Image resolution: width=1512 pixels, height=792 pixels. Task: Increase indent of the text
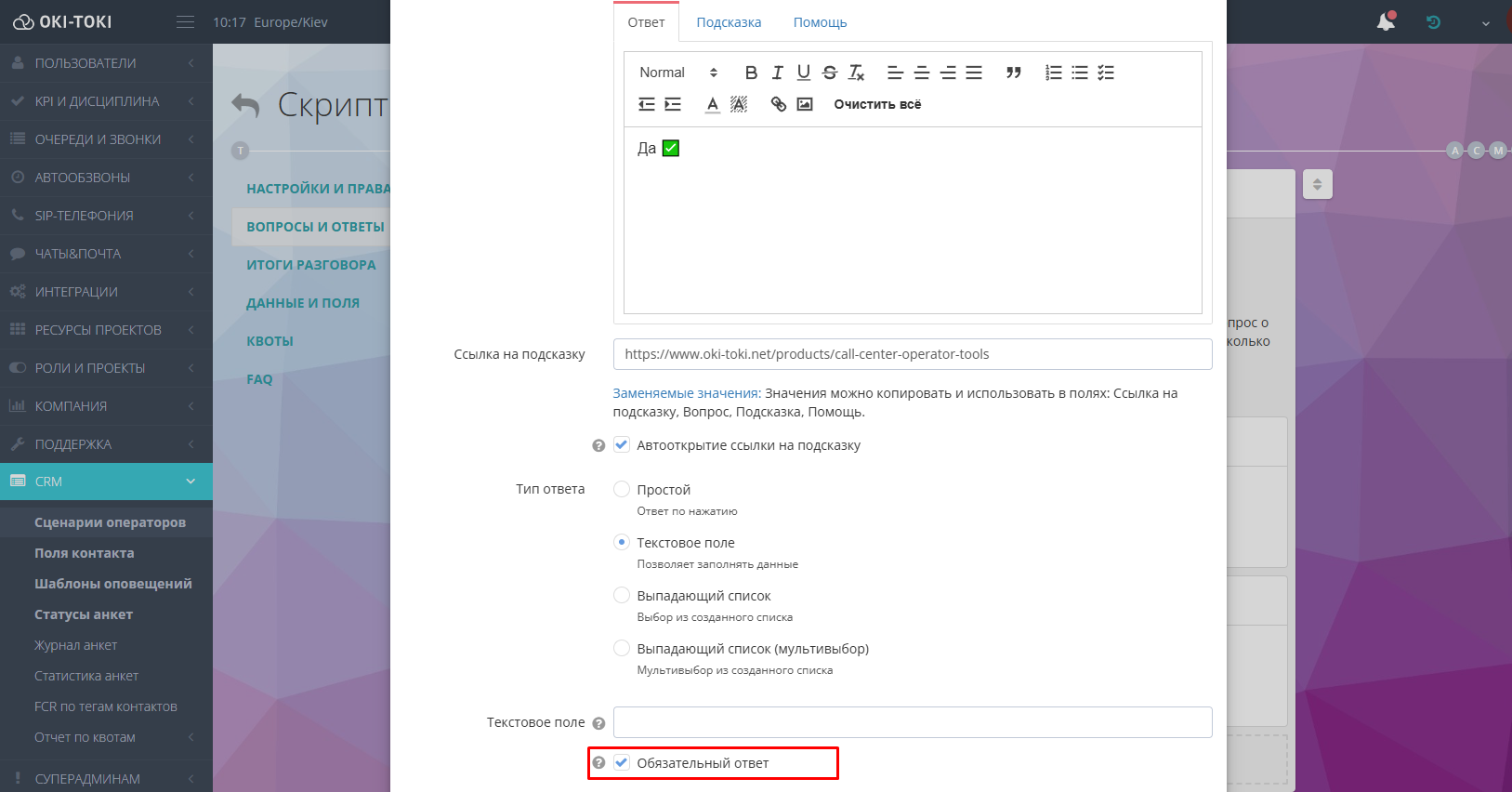point(673,104)
